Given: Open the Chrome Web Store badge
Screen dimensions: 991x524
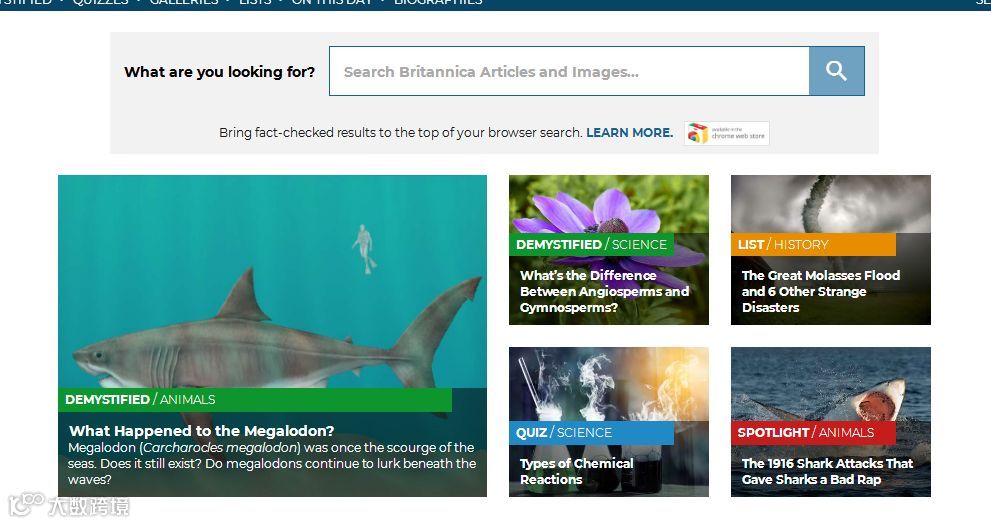Looking at the screenshot, I should coord(727,133).
